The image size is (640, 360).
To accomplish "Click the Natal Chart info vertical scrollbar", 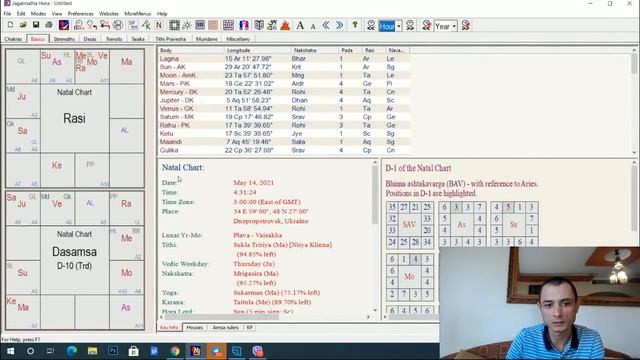I will (375, 236).
